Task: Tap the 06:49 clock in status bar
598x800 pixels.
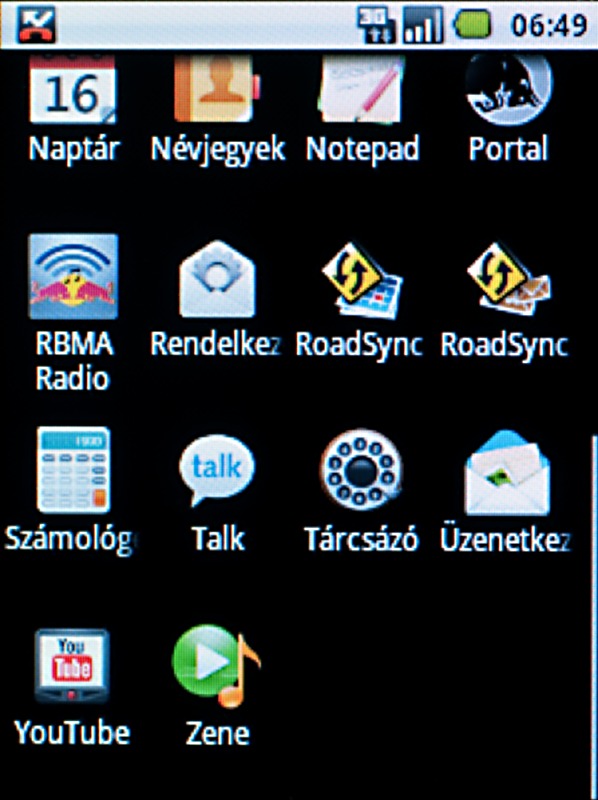Action: pyautogui.click(x=549, y=26)
